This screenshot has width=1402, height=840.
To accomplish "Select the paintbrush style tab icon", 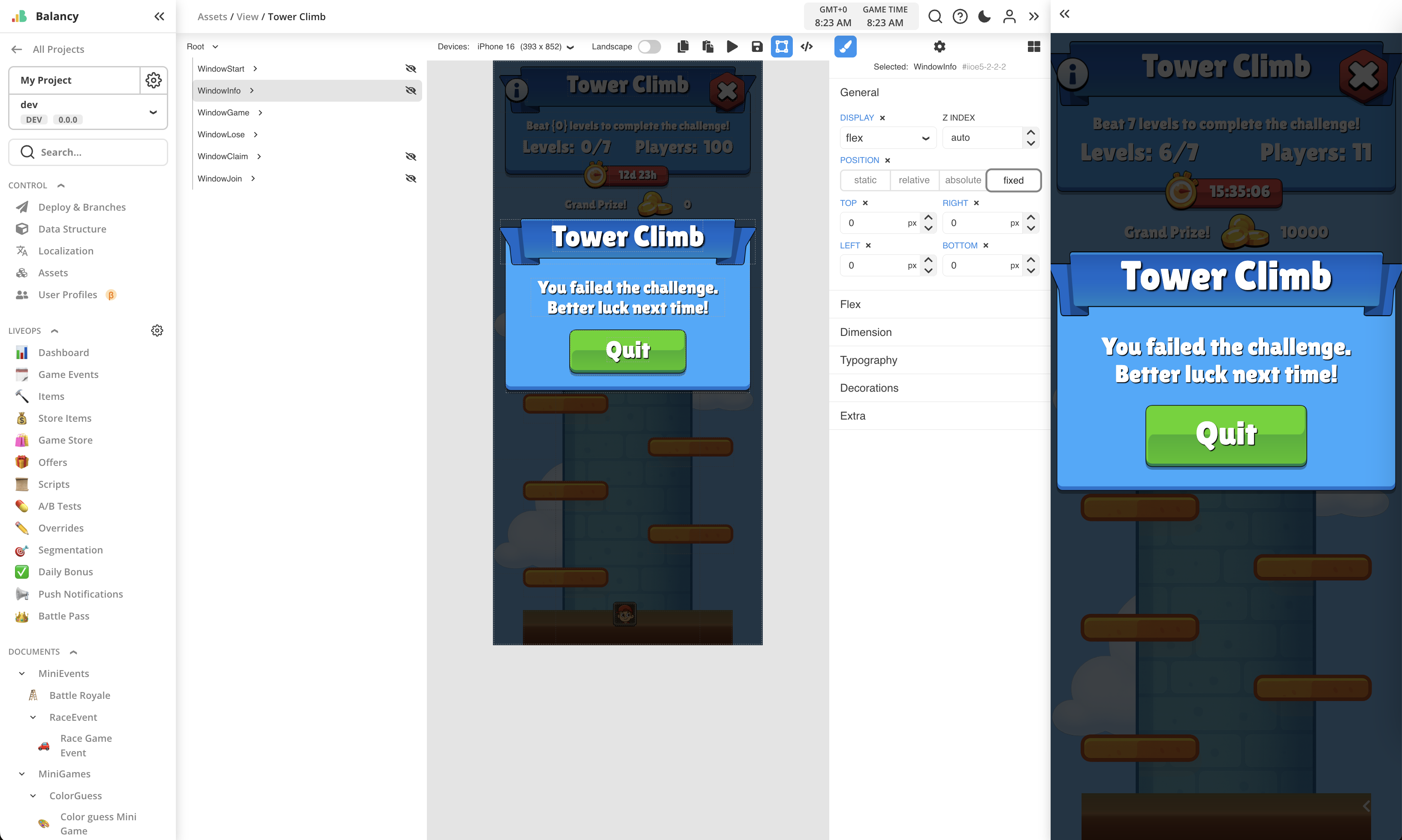I will 845,46.
